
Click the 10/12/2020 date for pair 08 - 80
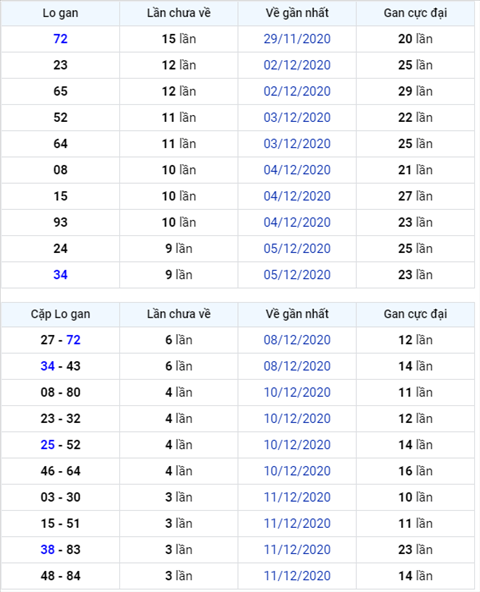297,392
